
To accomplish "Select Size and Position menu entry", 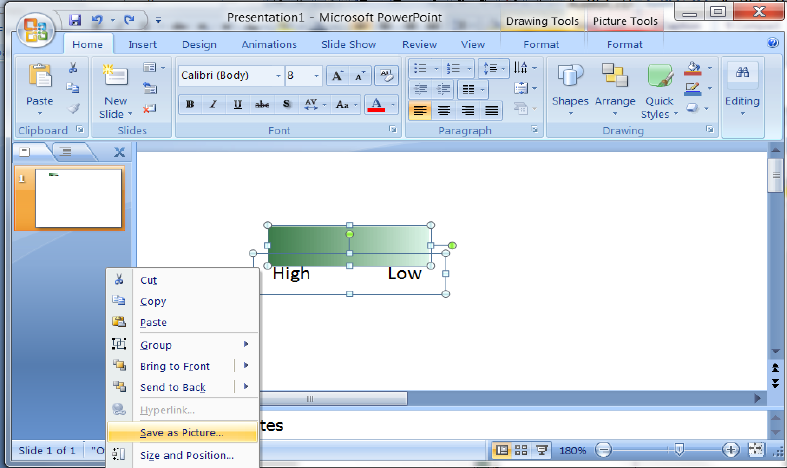I will tap(182, 455).
